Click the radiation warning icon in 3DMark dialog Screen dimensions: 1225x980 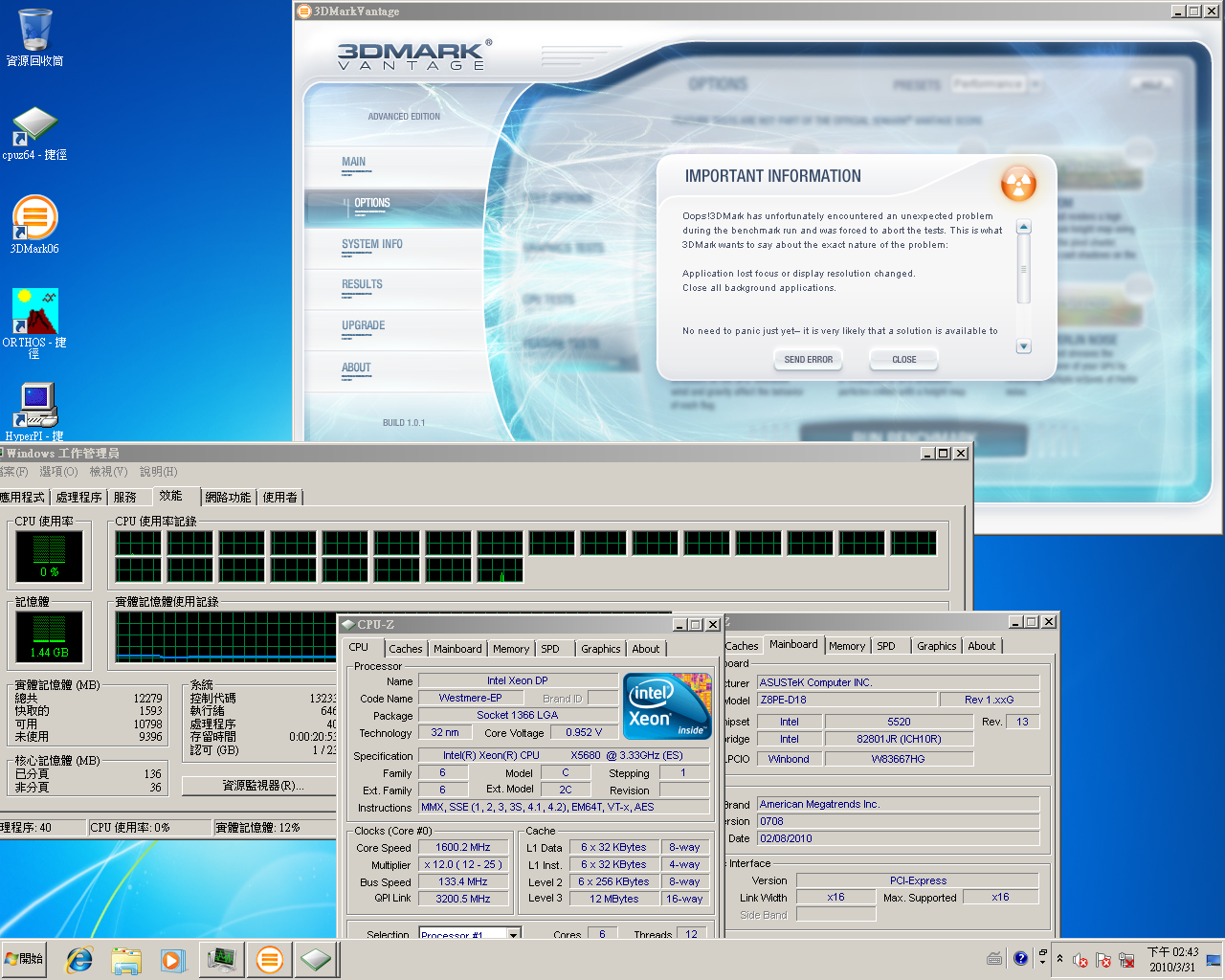pos(1018,183)
